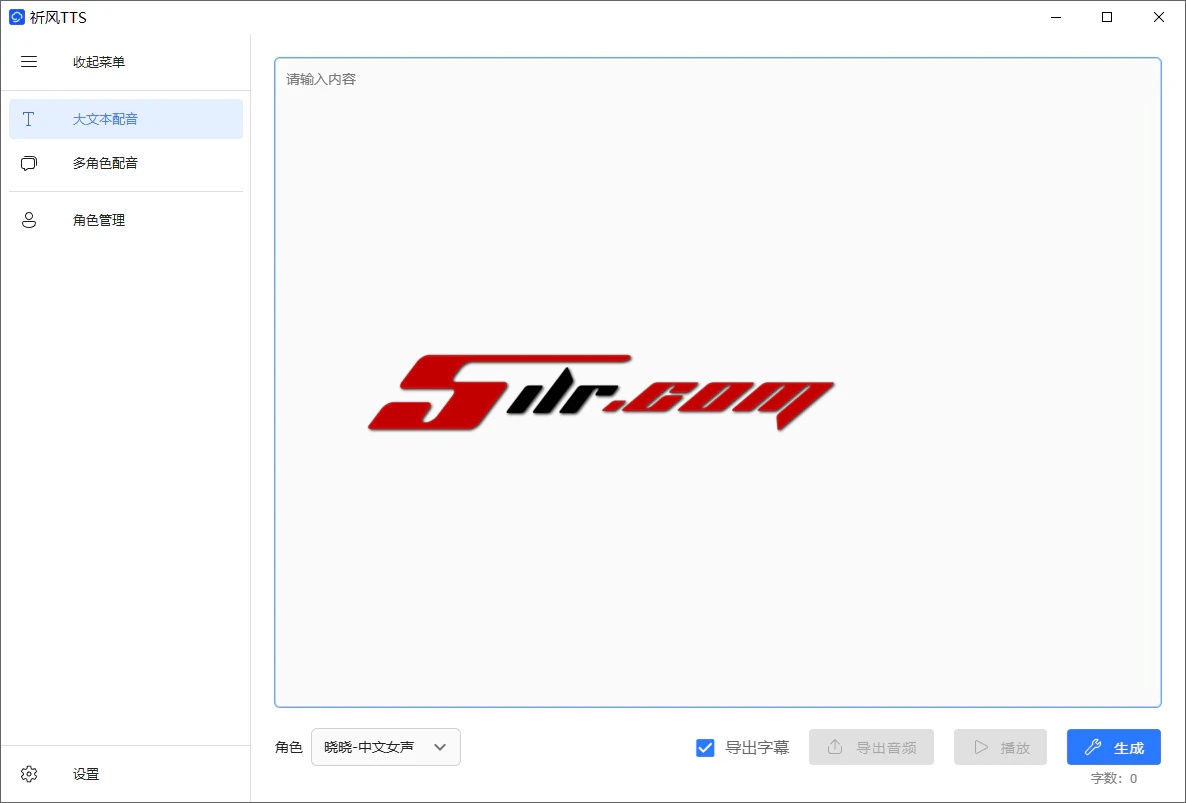Click the 大文本配音 T icon
The width and height of the screenshot is (1186, 803).
(x=29, y=119)
